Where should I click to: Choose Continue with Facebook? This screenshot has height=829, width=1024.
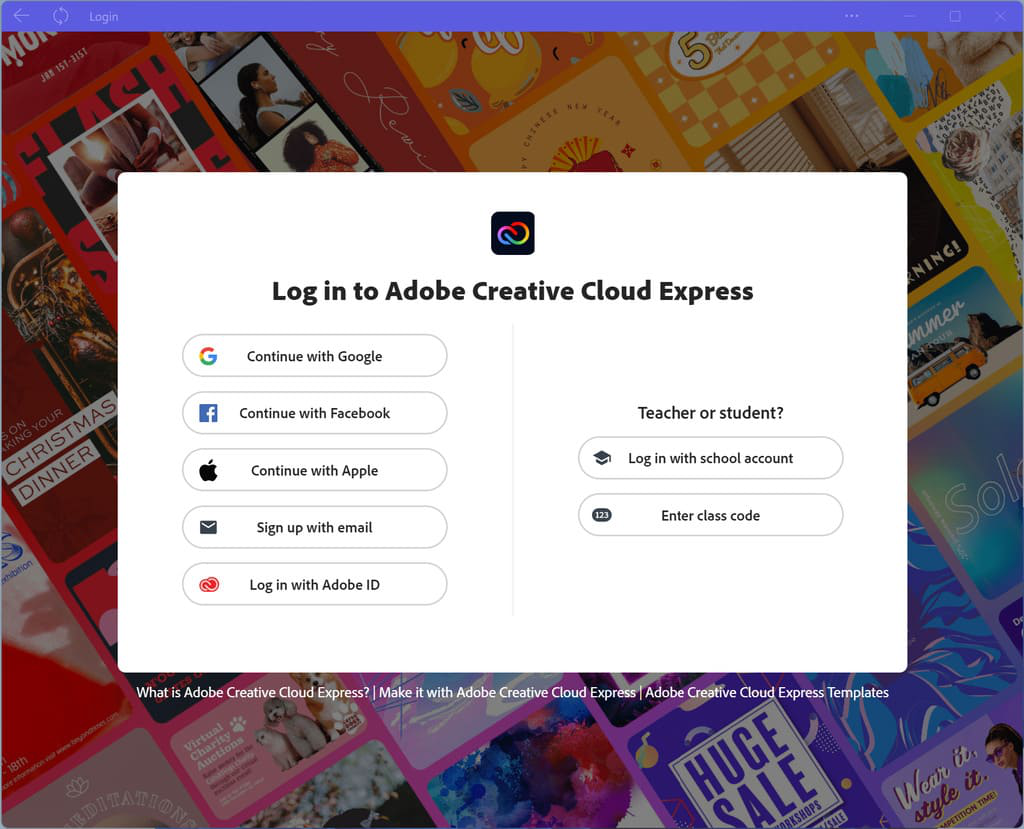(x=315, y=413)
